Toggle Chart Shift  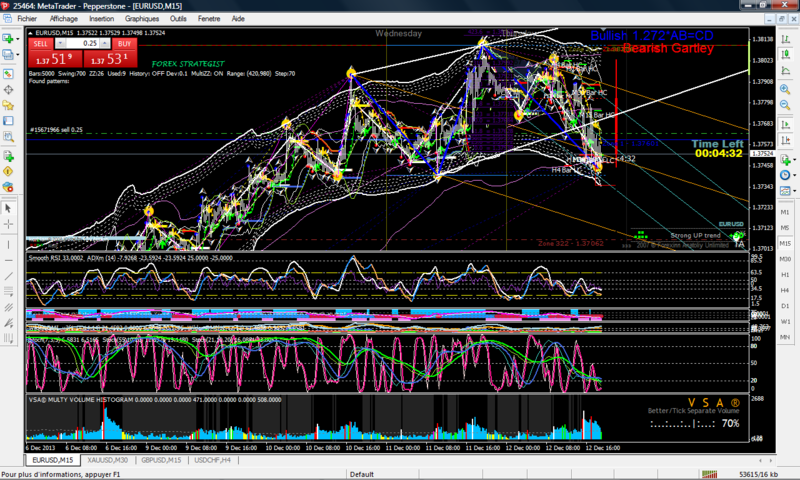(x=786, y=140)
